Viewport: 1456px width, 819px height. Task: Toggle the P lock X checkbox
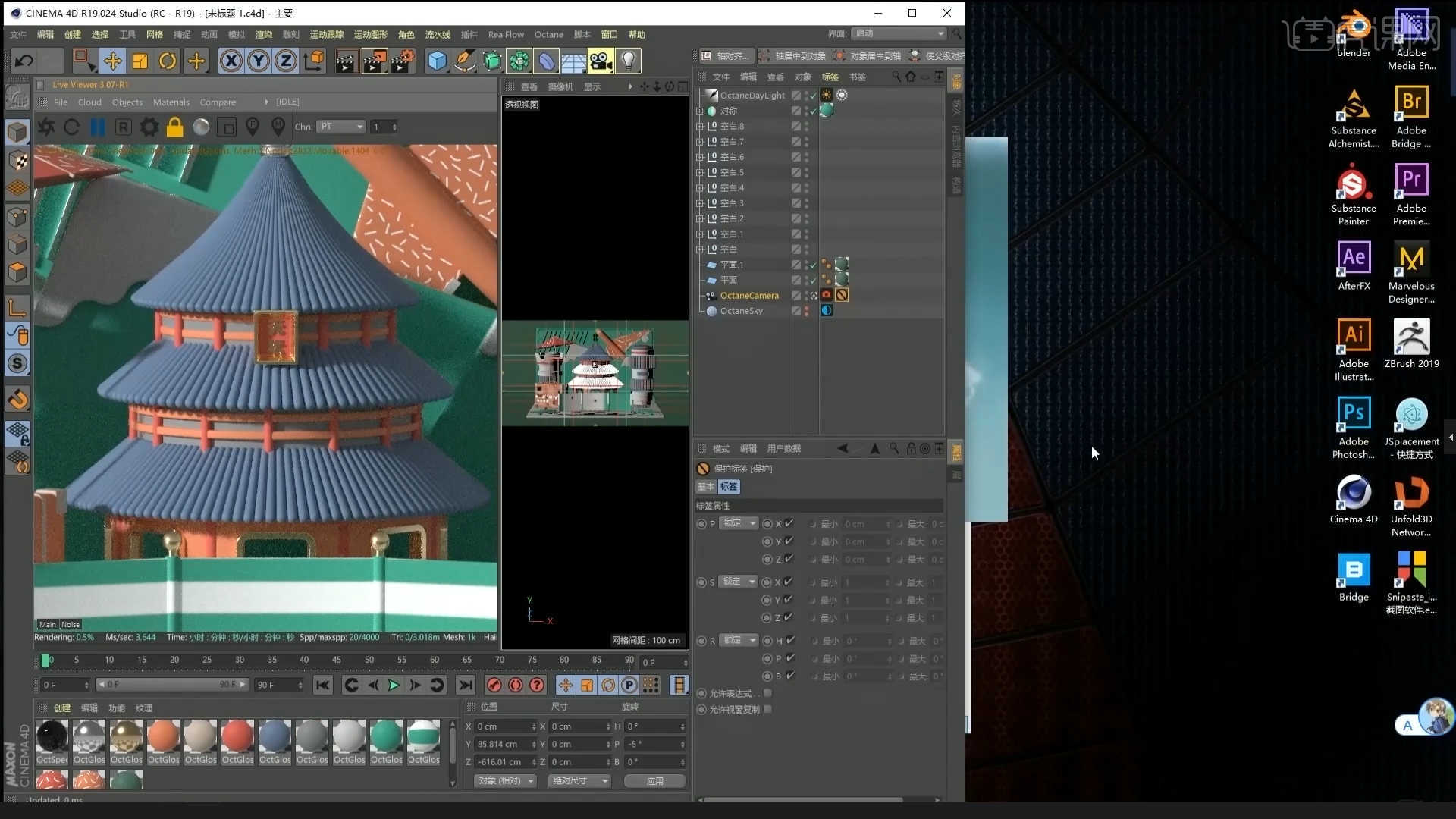tap(789, 523)
